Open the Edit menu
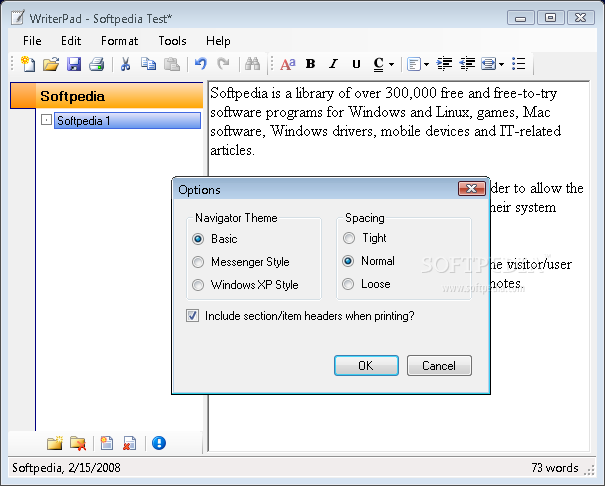Image resolution: width=605 pixels, height=486 pixels. 71,40
